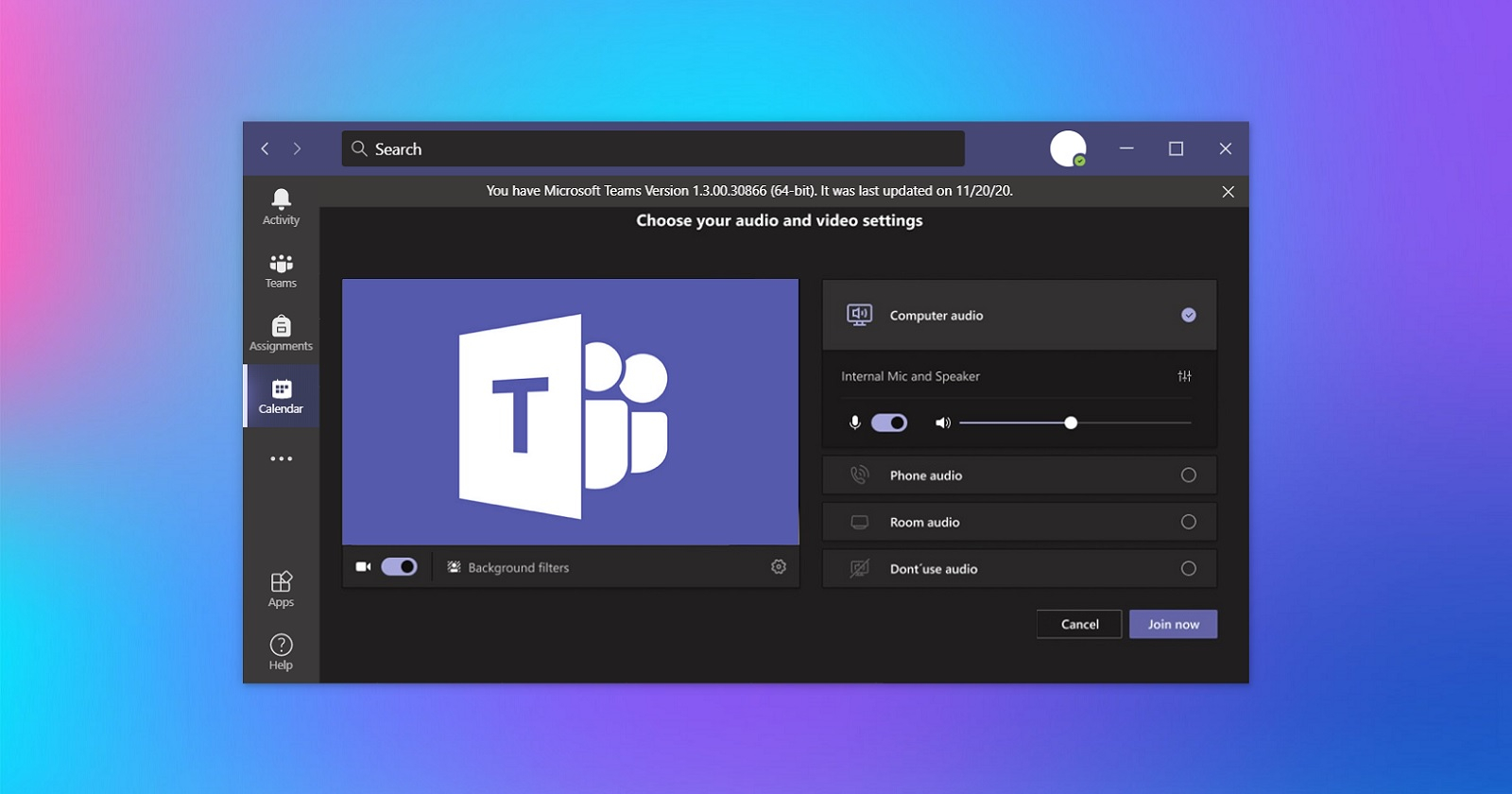Select the Phone audio radio button
The image size is (1512, 794).
click(1188, 475)
